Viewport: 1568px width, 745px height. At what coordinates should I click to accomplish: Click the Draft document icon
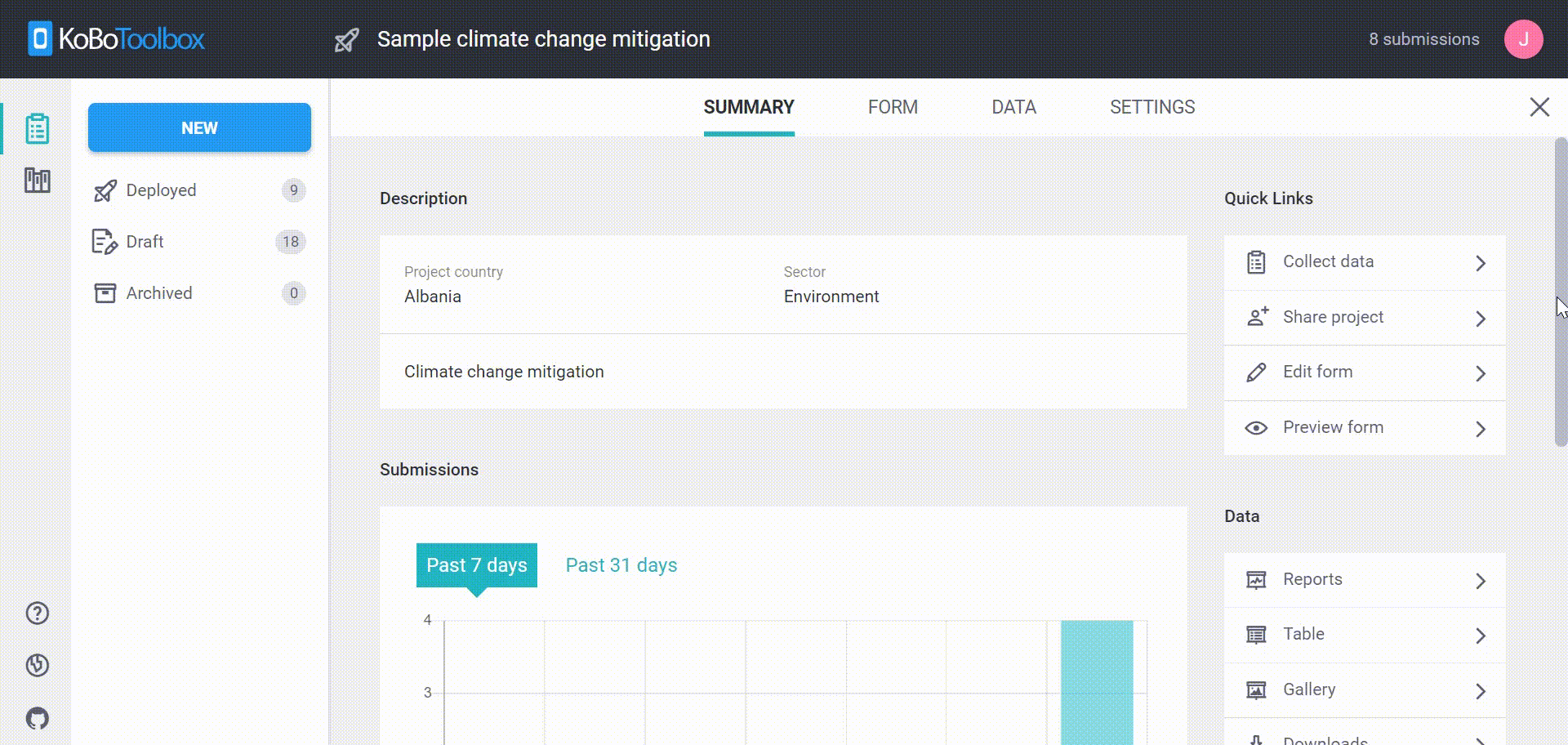[x=105, y=242]
